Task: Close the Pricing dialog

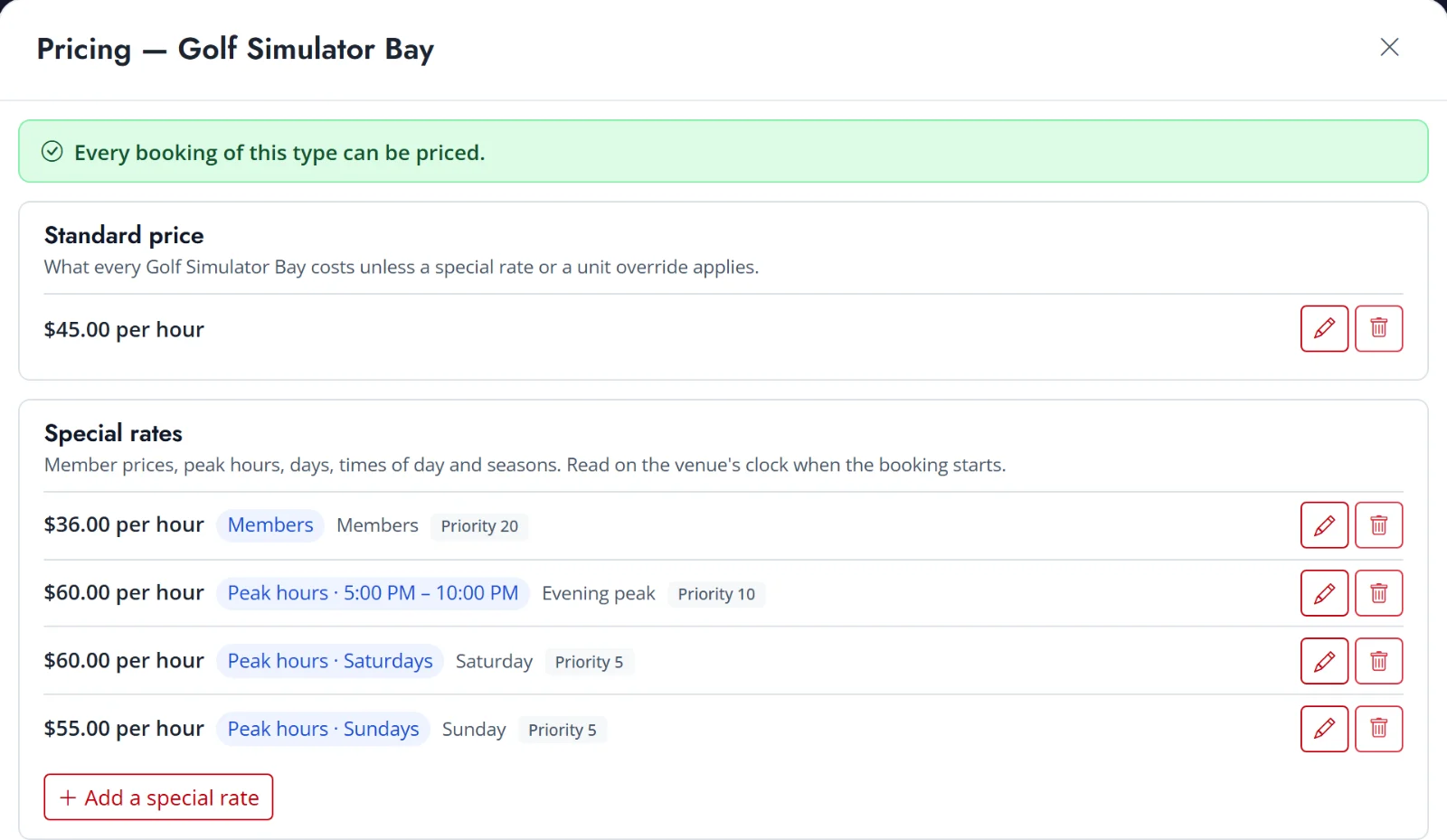Action: 1389,47
